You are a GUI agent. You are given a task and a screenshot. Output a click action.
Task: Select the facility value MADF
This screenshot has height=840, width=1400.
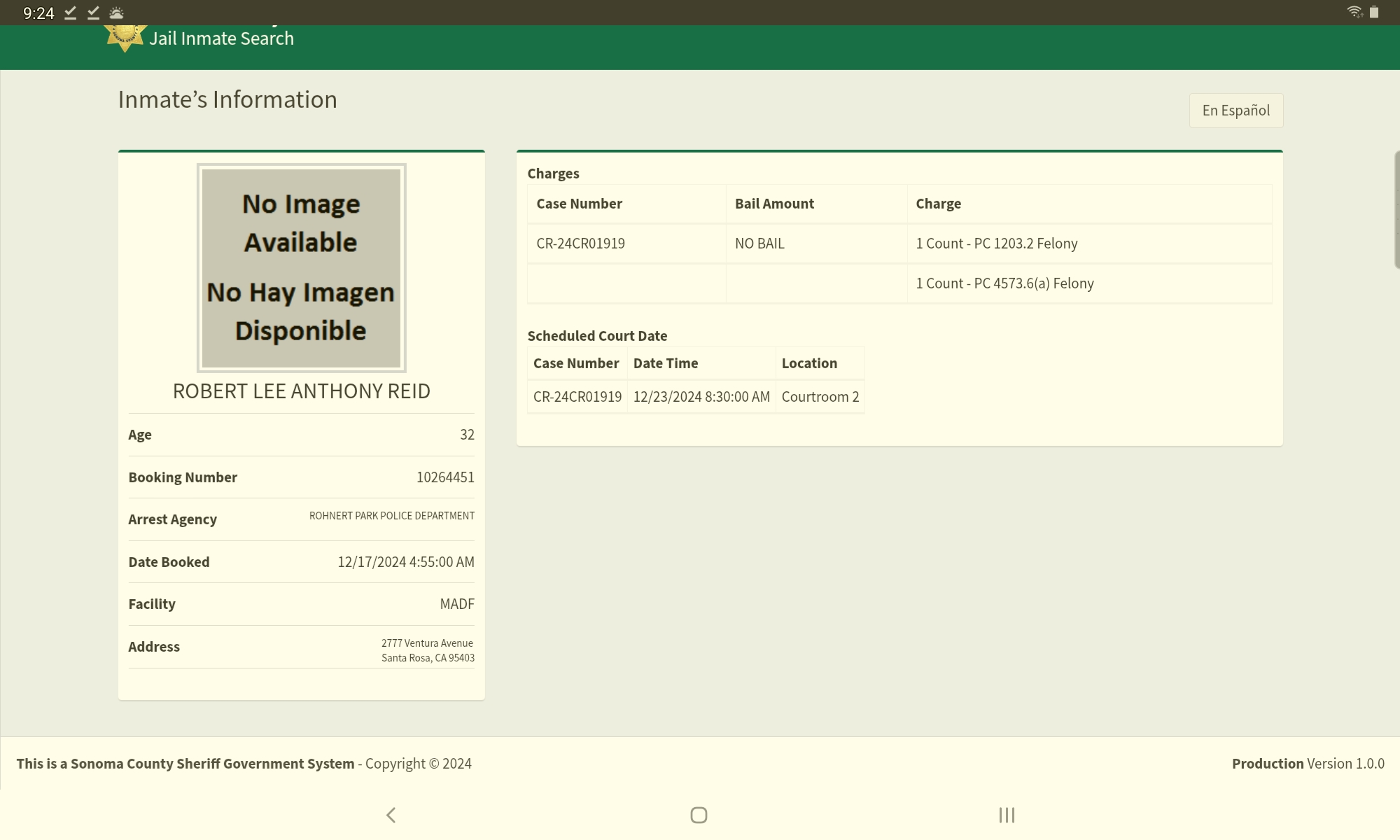click(457, 604)
